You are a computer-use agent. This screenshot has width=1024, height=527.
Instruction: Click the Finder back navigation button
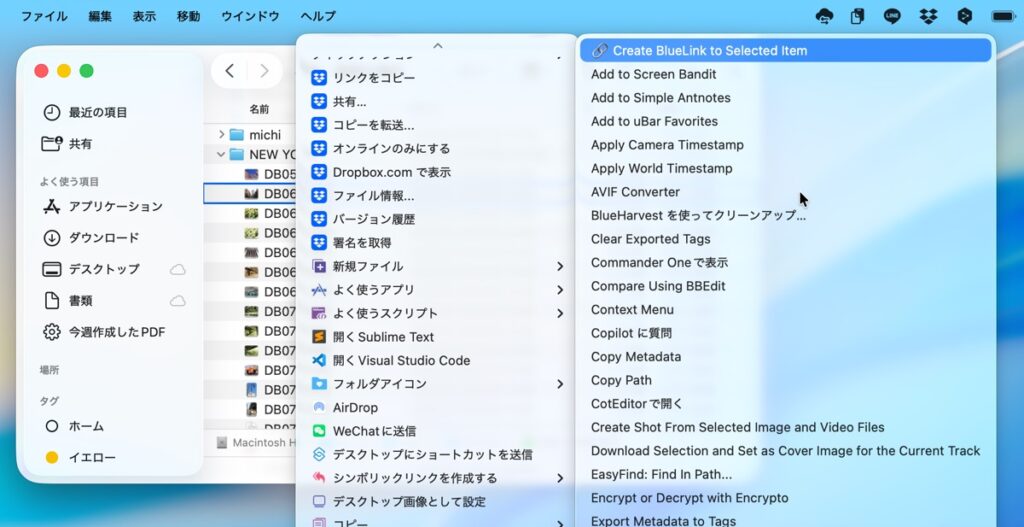(230, 71)
